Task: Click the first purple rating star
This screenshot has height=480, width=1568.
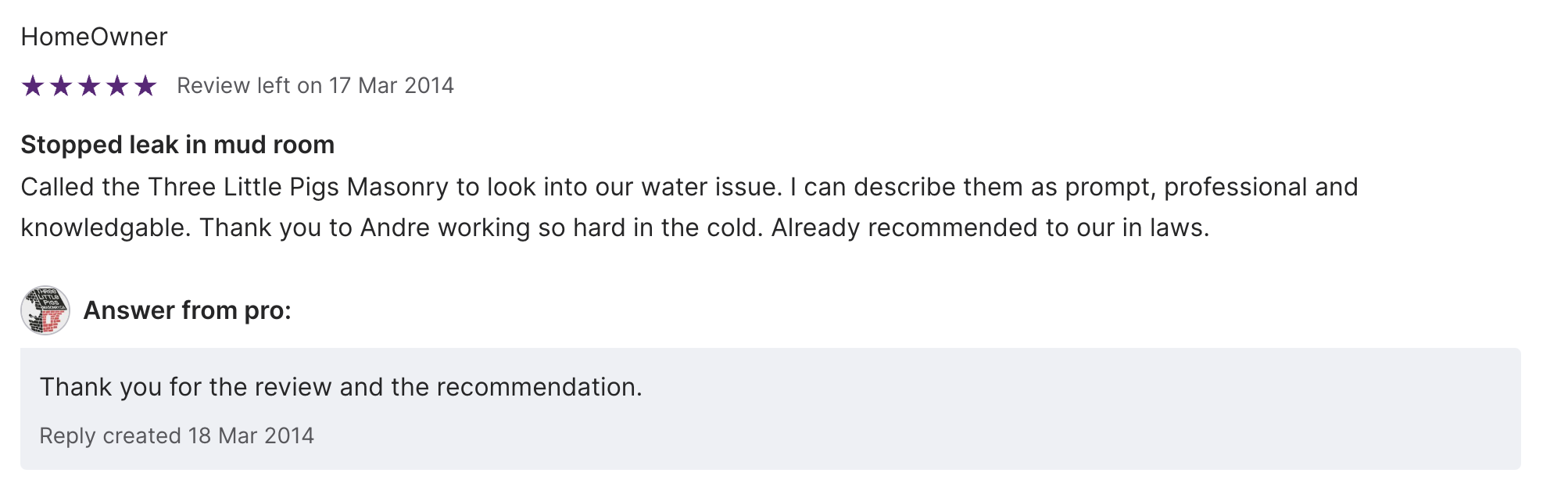Action: tap(33, 85)
